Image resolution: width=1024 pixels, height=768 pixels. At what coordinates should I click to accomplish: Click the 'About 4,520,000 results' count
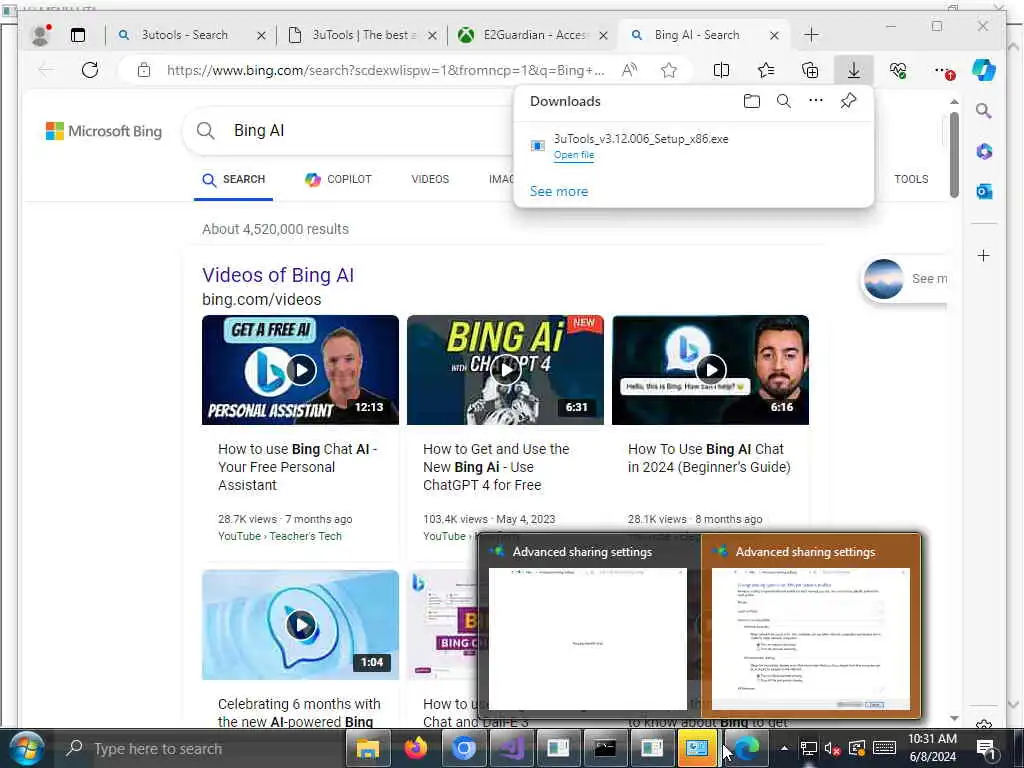point(276,229)
